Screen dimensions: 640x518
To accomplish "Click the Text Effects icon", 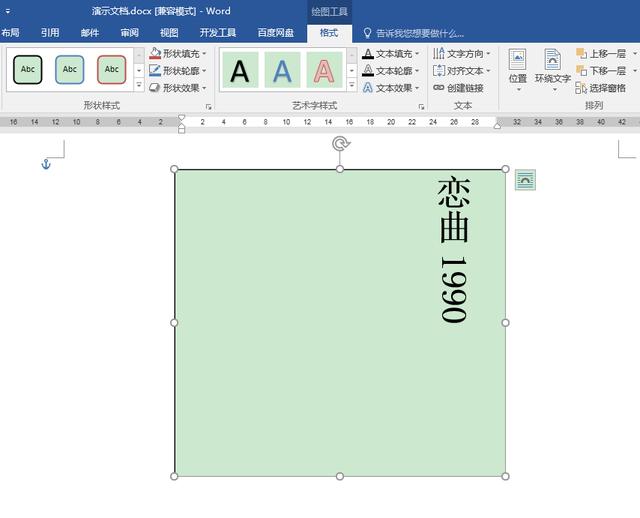I will (368, 88).
